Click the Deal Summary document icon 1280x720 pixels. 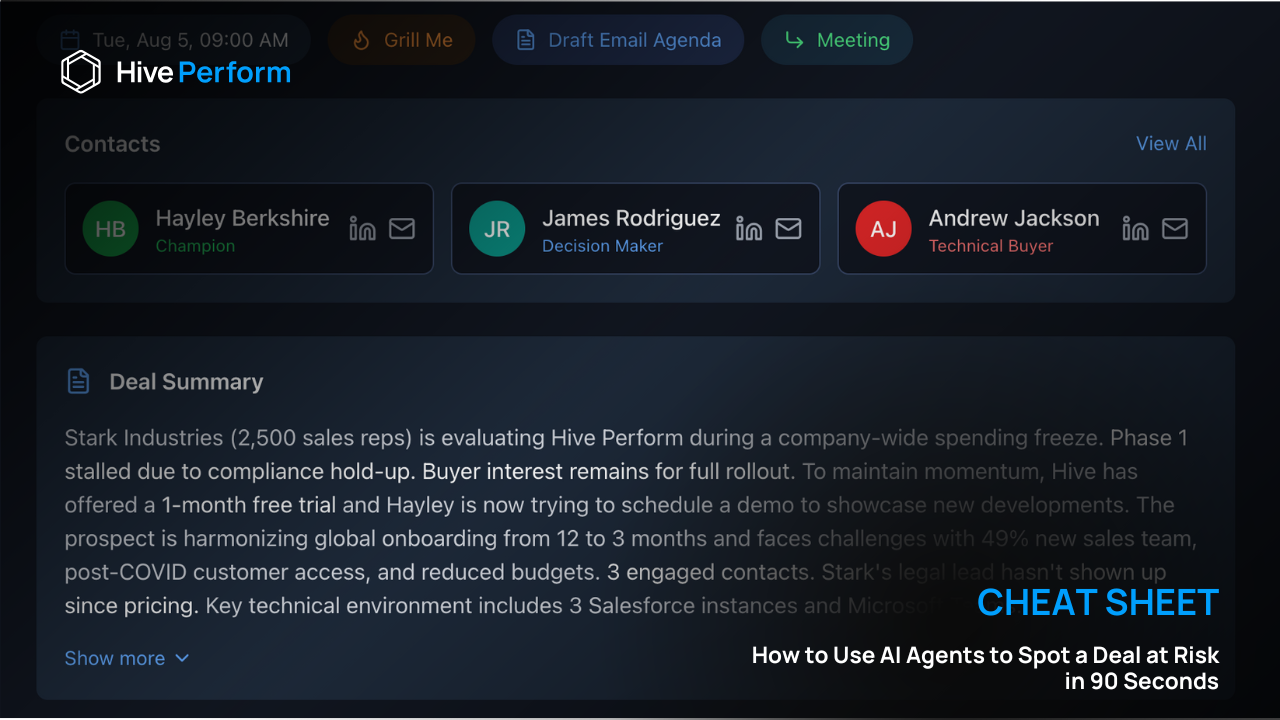pyautogui.click(x=78, y=381)
